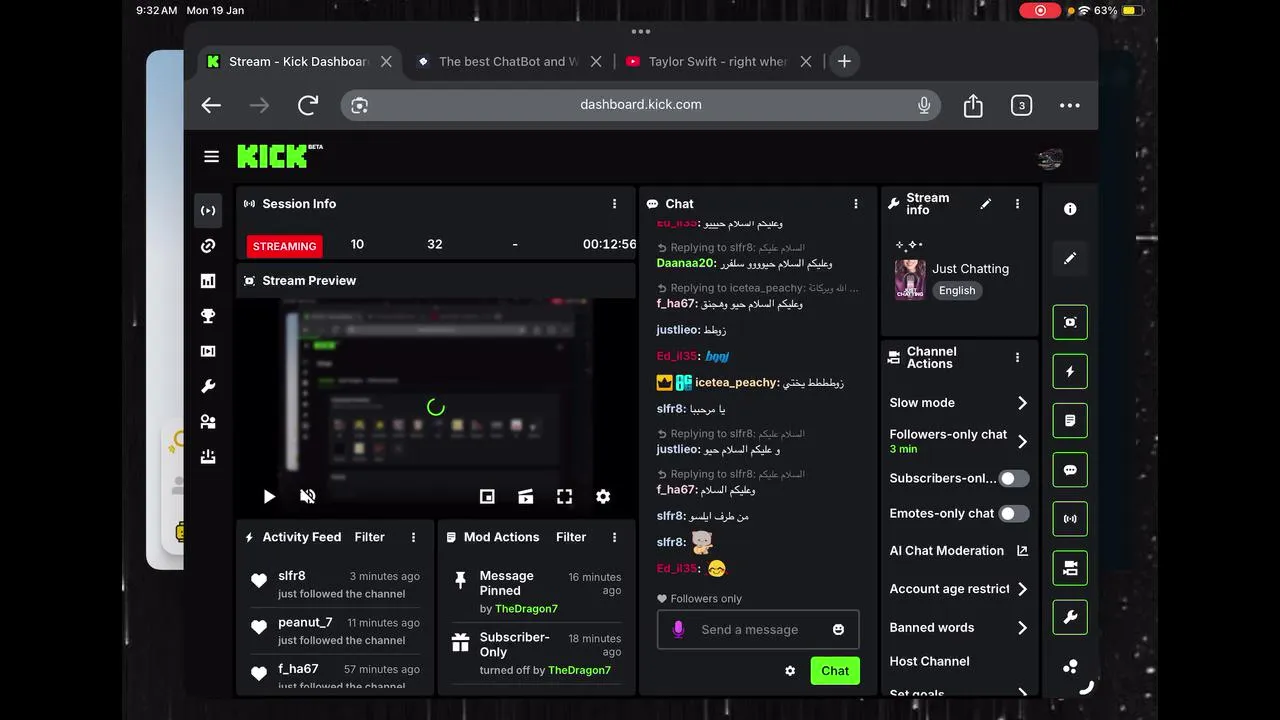Open Stream info three-dot menu
This screenshot has width=1280, height=720.
pos(1017,204)
